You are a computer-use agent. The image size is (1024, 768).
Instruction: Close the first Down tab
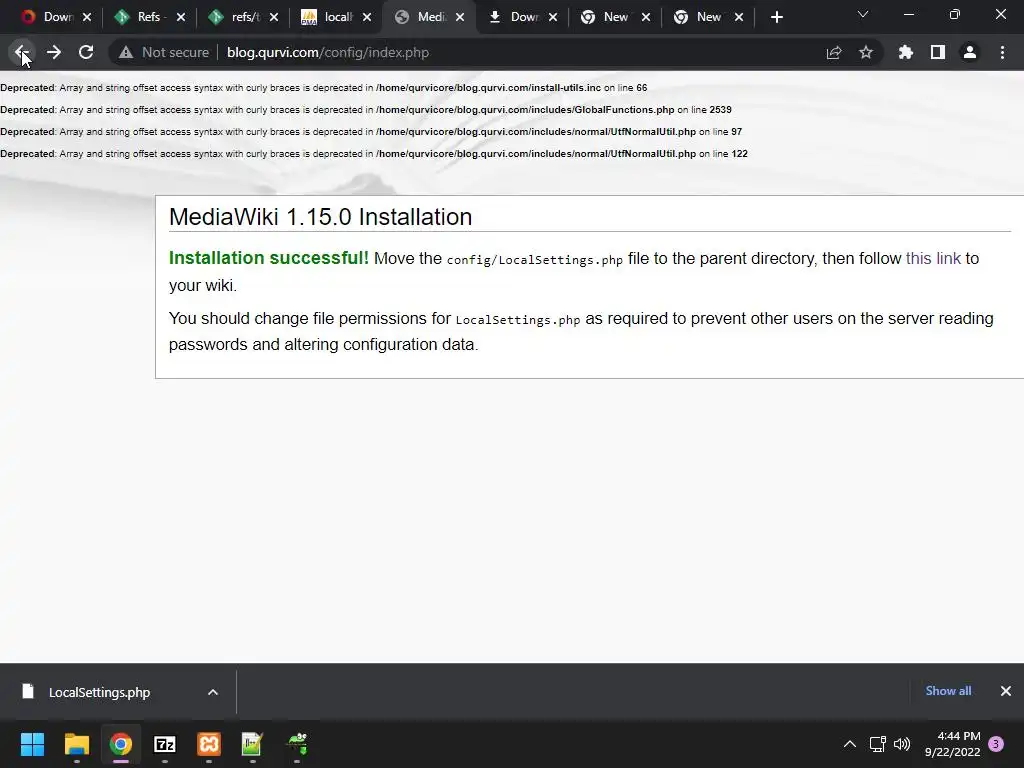click(x=87, y=17)
